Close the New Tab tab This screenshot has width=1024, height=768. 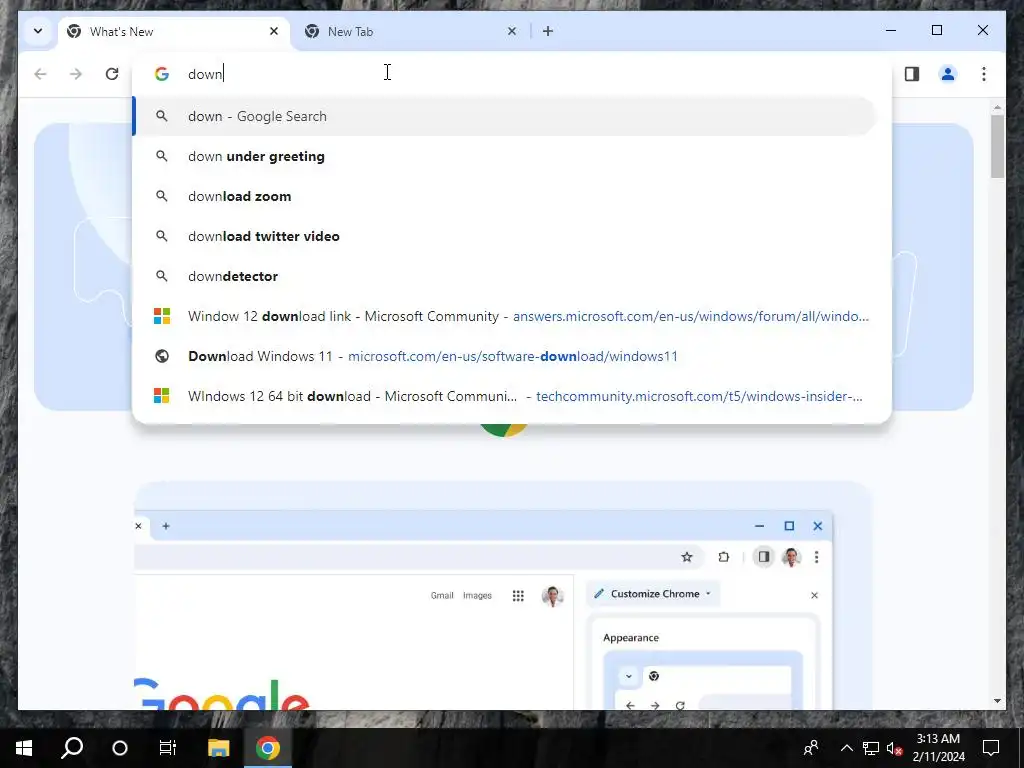511,31
